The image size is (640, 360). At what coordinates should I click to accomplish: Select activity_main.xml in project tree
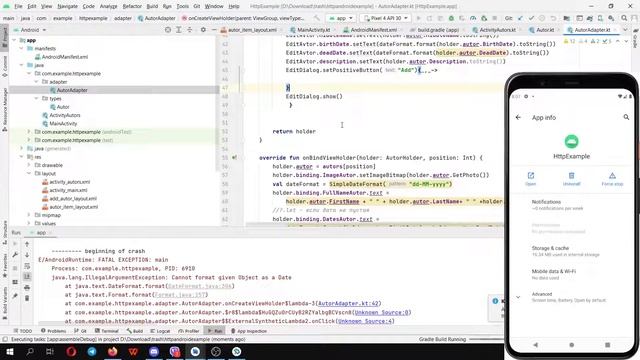(x=68, y=190)
